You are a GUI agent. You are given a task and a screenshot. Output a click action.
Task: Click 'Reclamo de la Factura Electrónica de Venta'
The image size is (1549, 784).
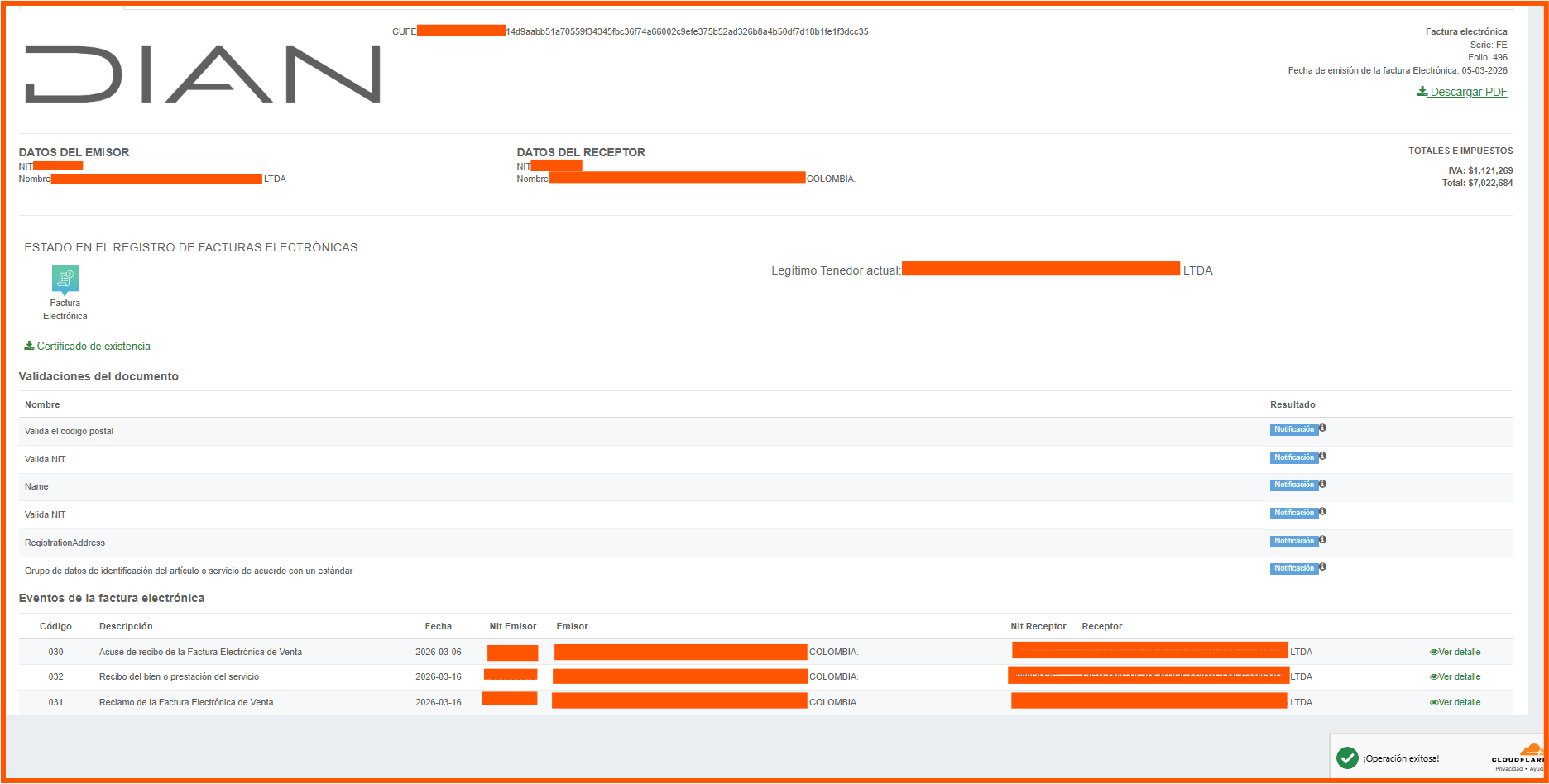(x=186, y=702)
